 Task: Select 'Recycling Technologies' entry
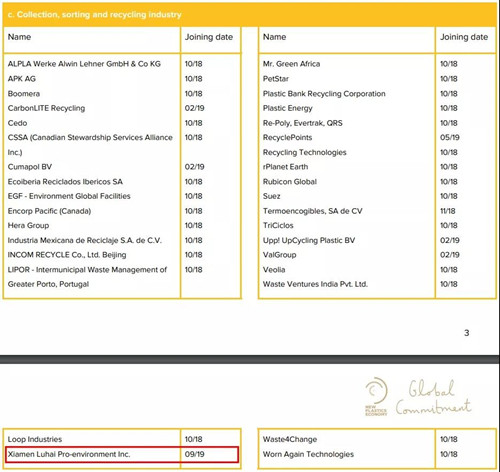click(305, 152)
